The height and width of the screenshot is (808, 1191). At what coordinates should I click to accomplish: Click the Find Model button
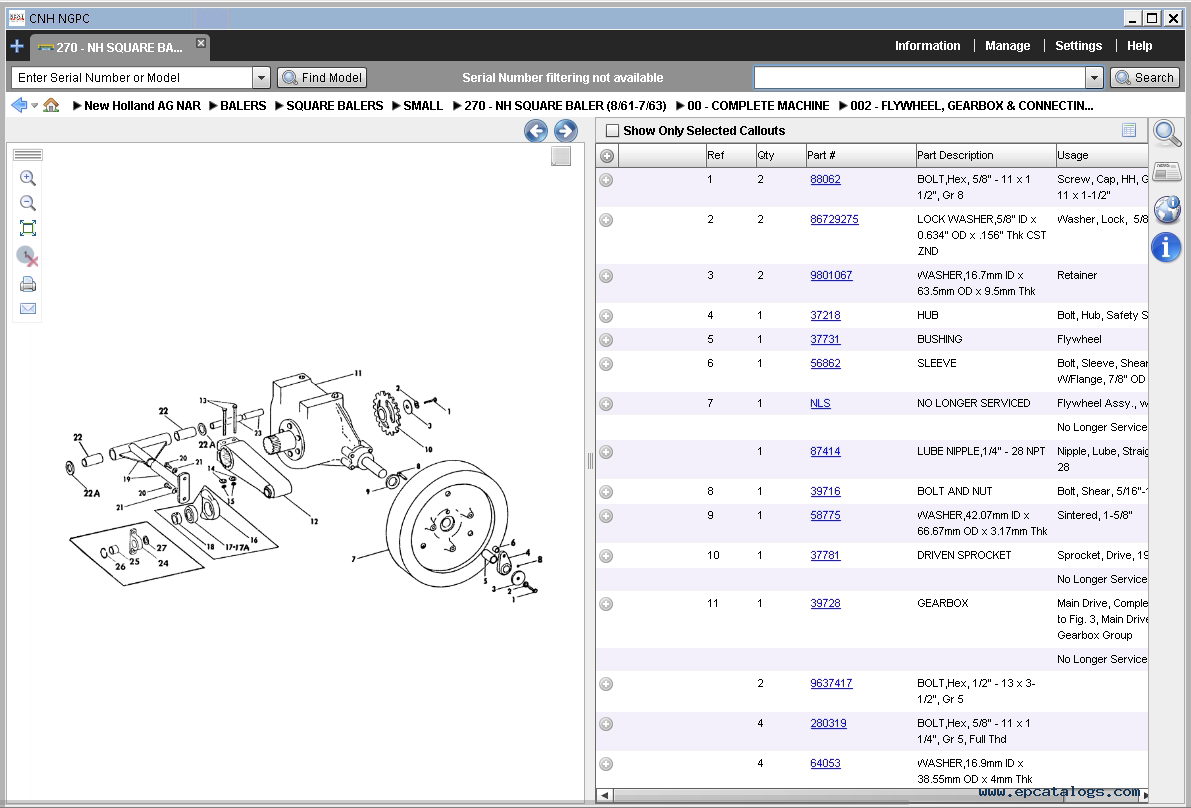pyautogui.click(x=322, y=78)
